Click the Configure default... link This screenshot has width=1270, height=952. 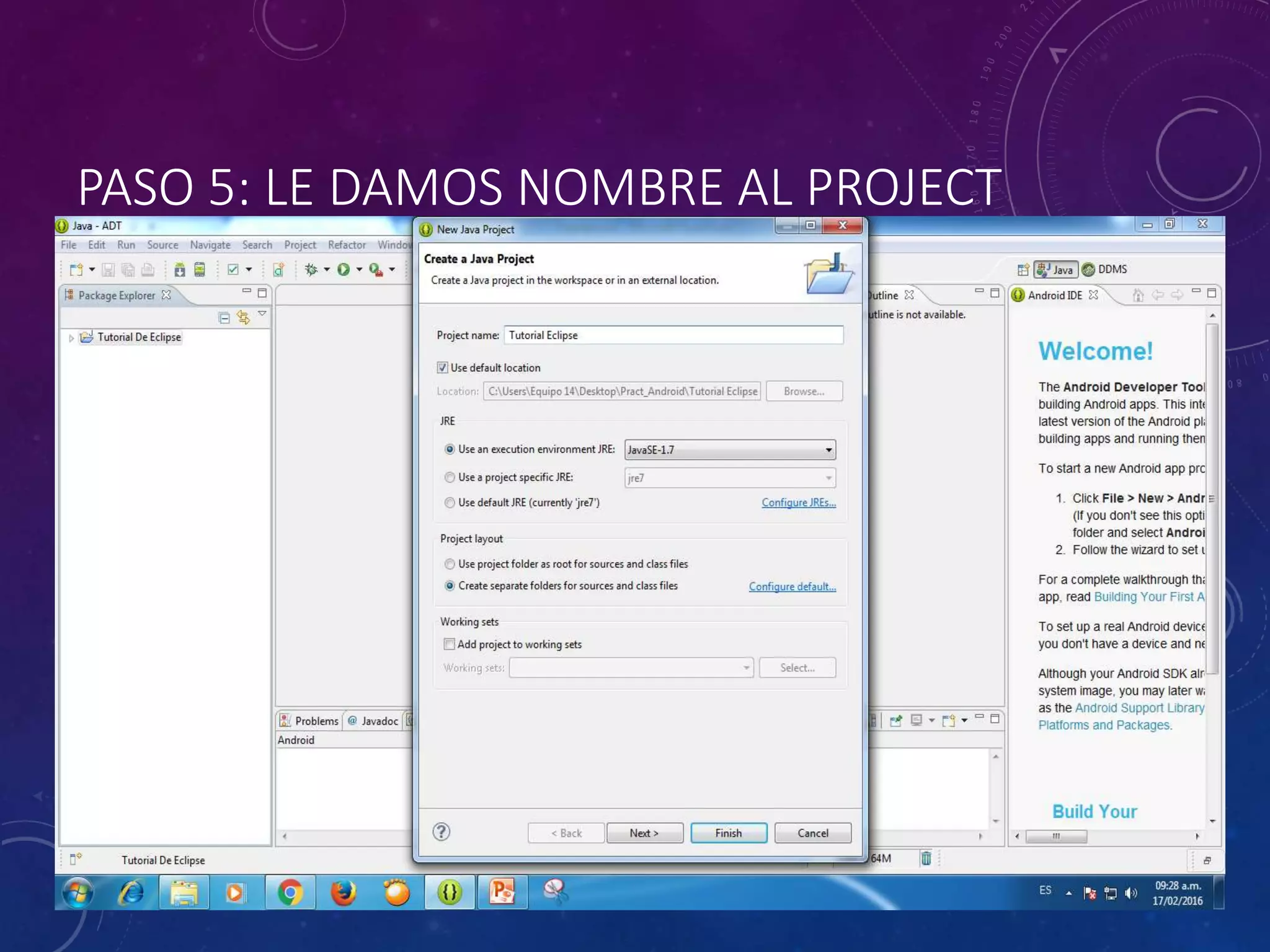click(793, 586)
